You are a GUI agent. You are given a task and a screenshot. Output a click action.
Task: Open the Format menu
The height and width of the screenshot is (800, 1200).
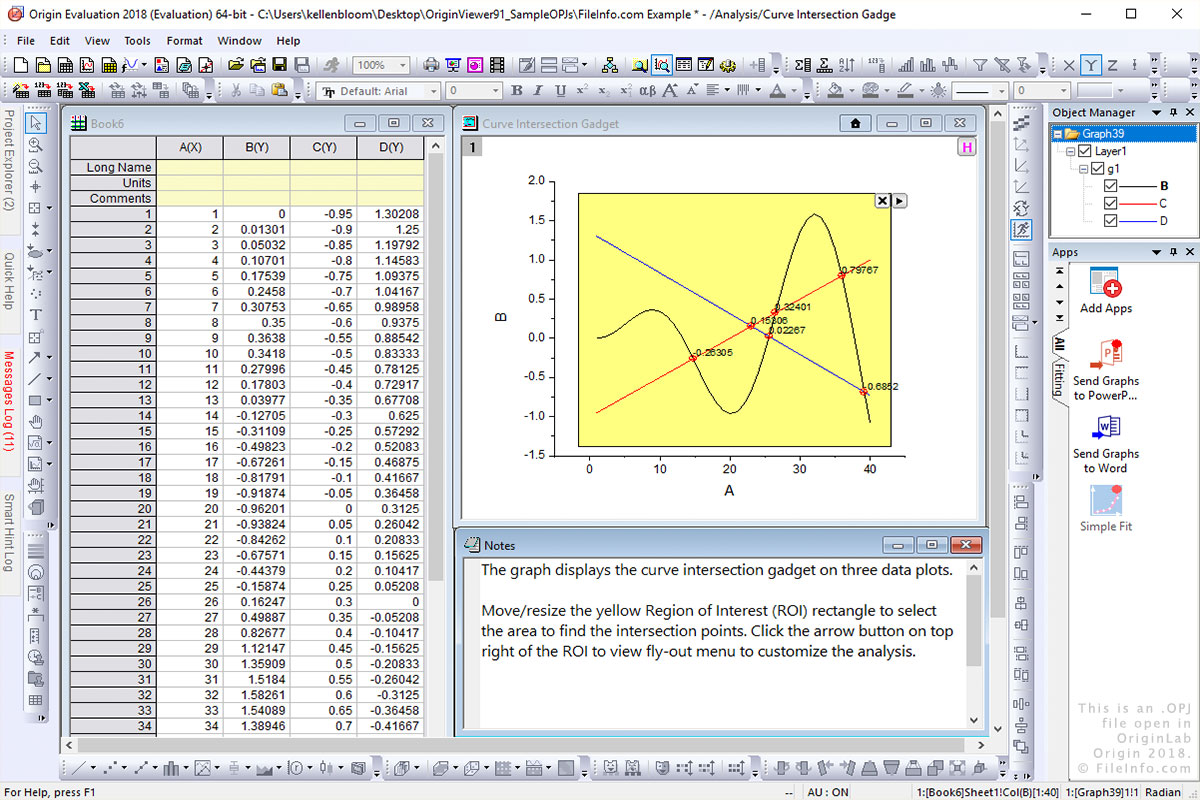[x=184, y=41]
